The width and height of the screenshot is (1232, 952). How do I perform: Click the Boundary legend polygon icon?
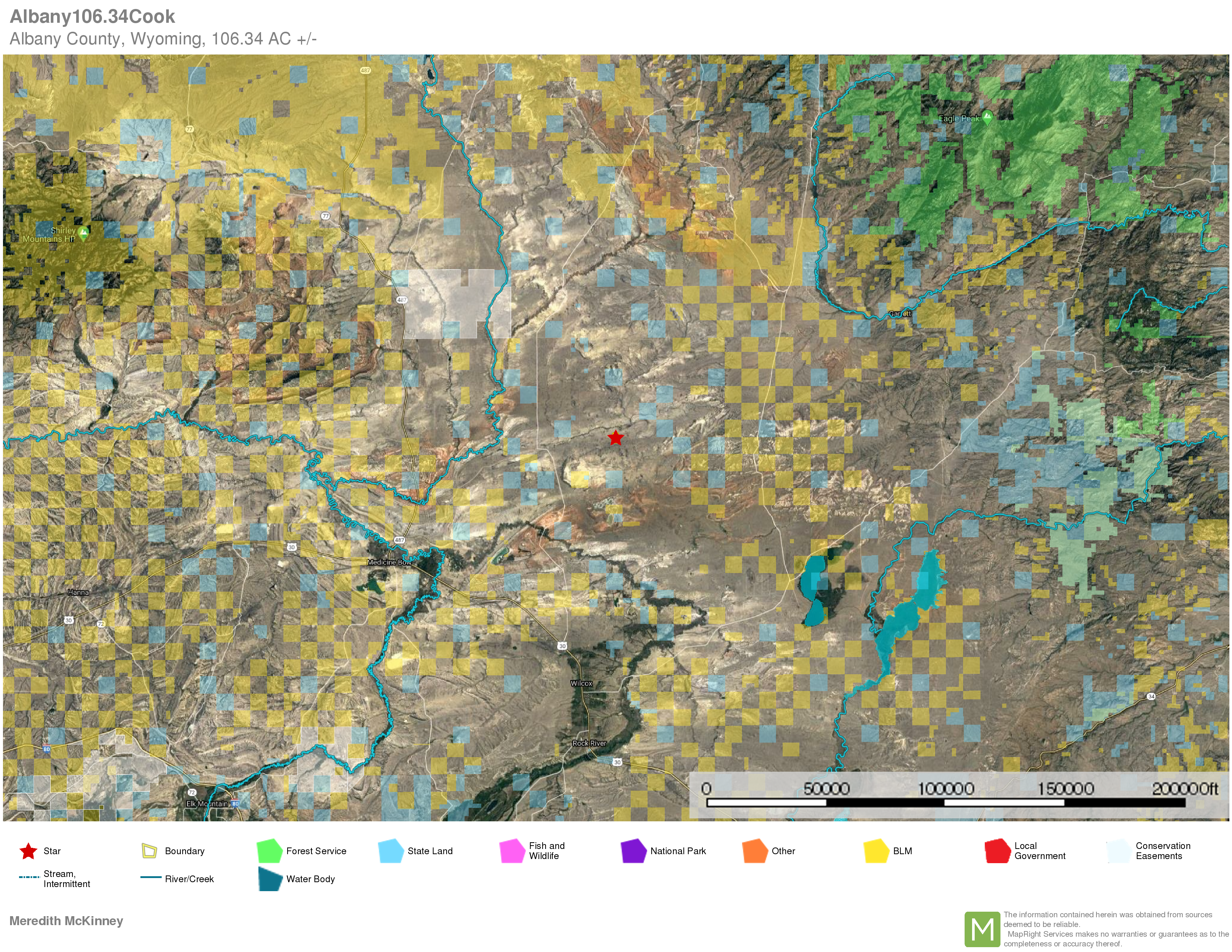coord(149,851)
